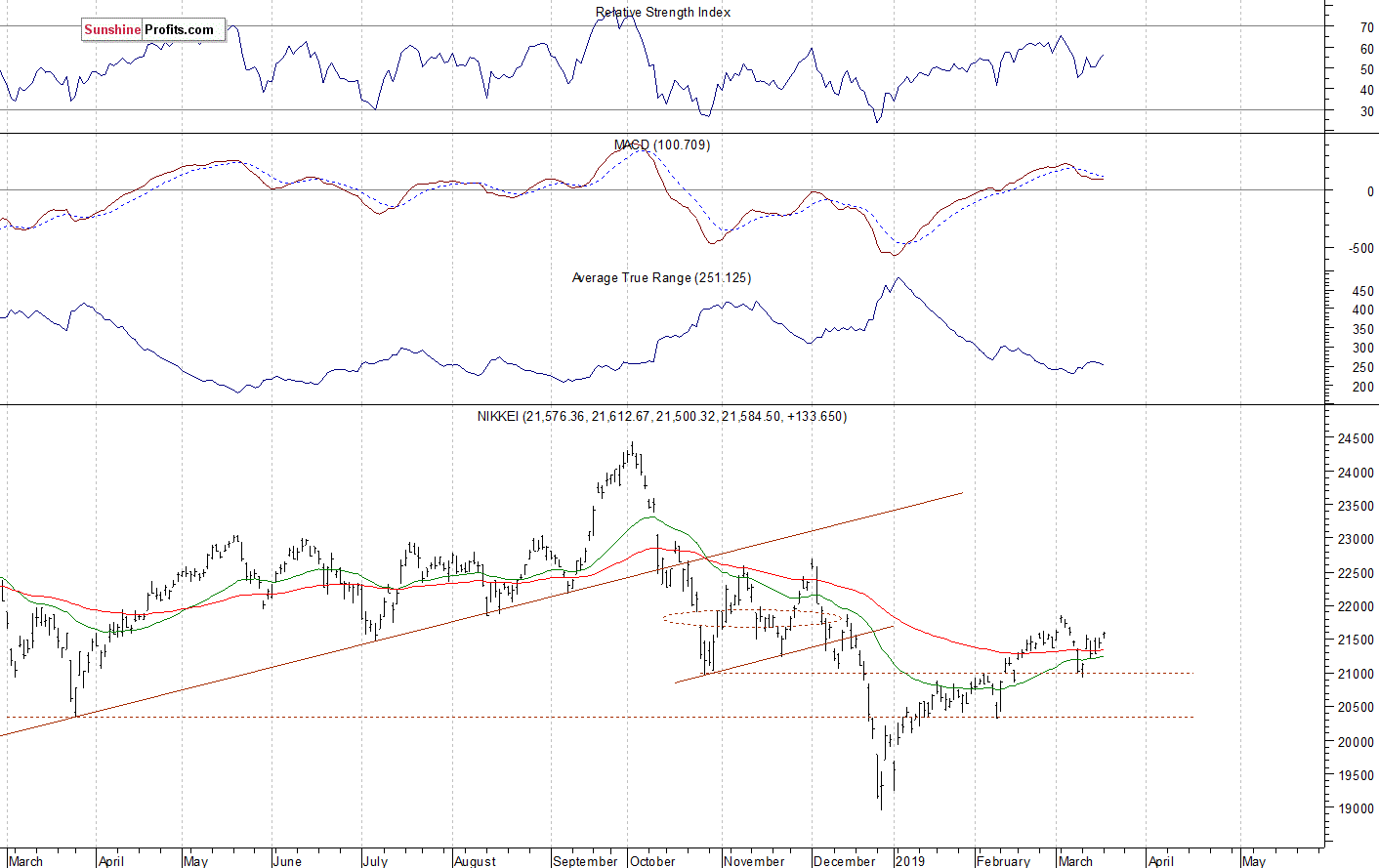This screenshot has width=1379, height=868.
Task: Click the first May label on the time axis
Action: [195, 860]
